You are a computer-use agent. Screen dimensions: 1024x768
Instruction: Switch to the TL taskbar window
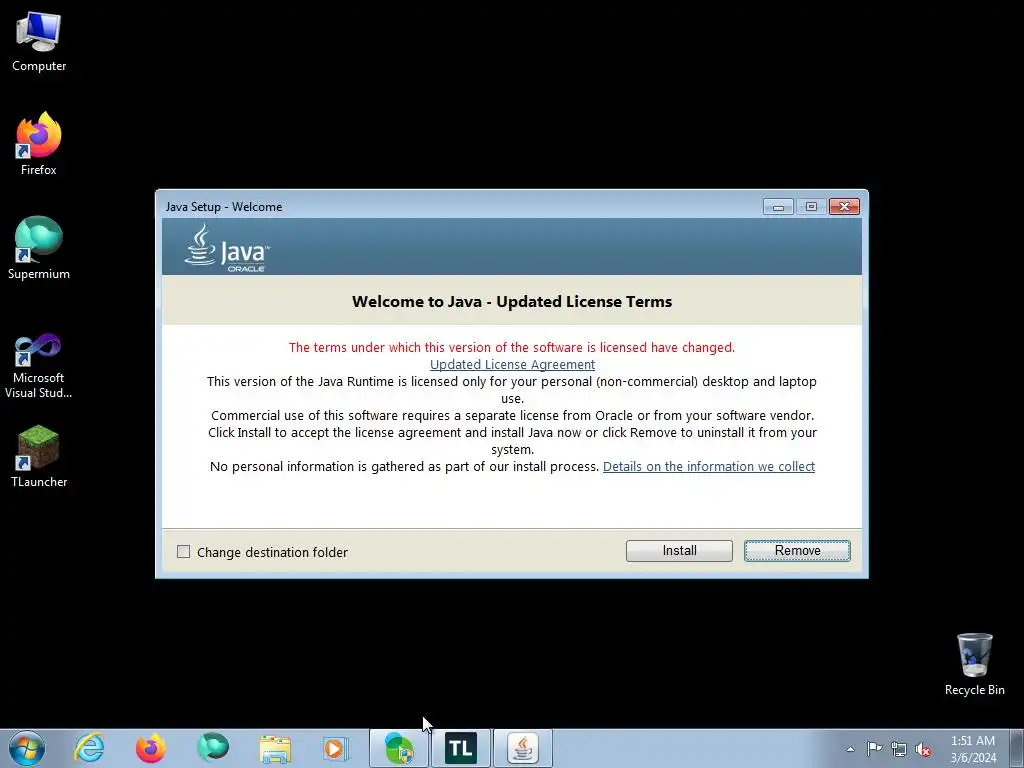461,748
